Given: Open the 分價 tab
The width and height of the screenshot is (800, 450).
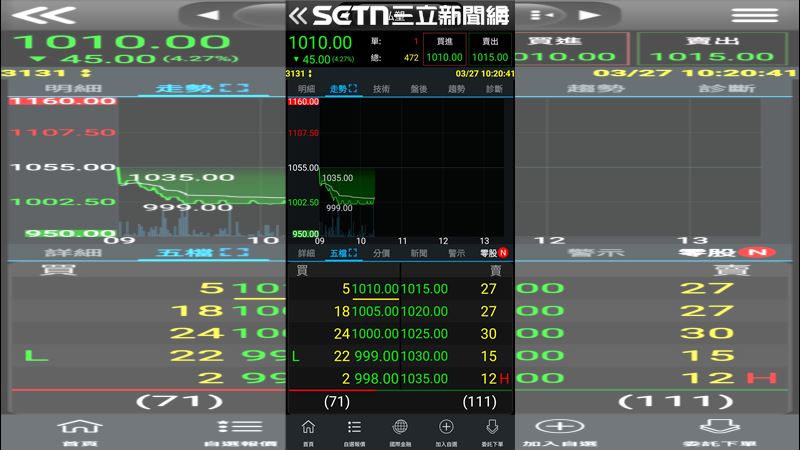Looking at the screenshot, I should [x=381, y=253].
